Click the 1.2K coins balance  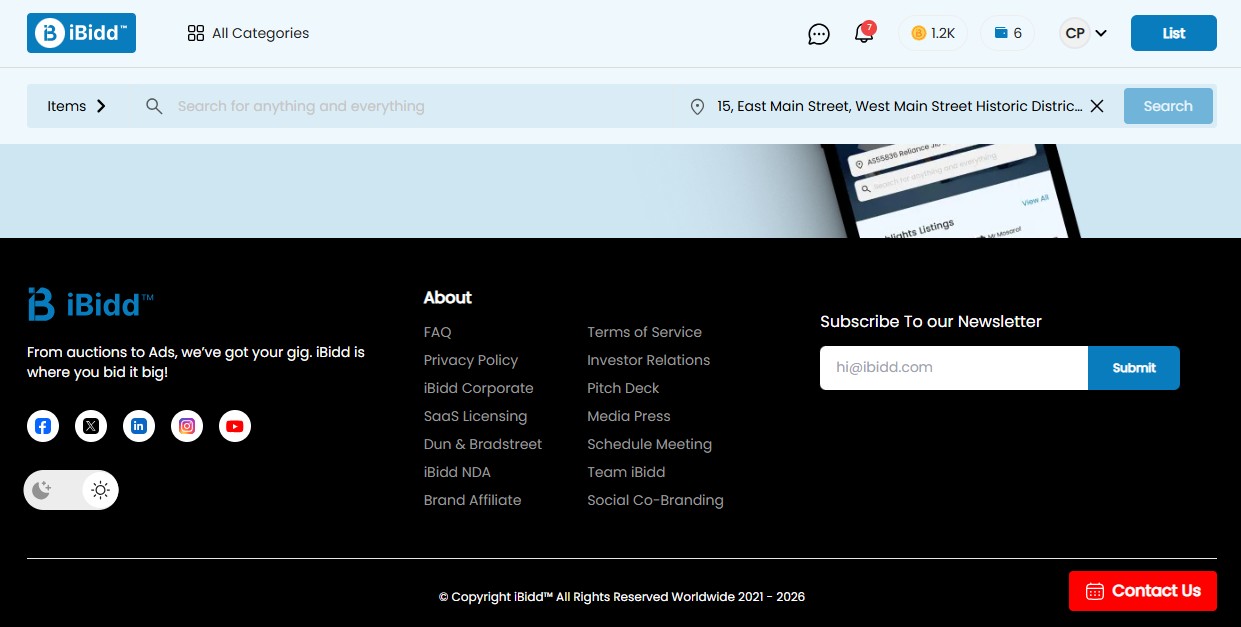pyautogui.click(x=932, y=33)
